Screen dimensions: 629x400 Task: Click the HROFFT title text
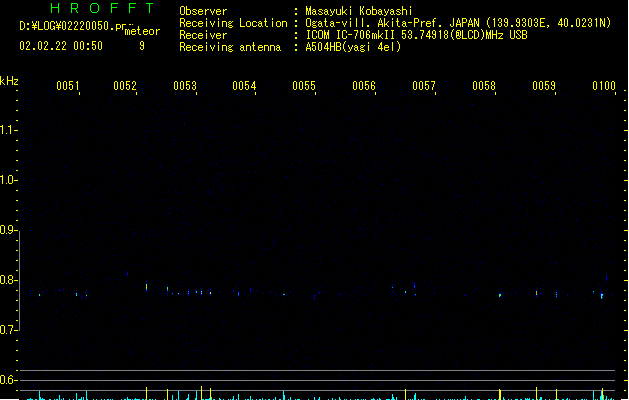(x=102, y=8)
